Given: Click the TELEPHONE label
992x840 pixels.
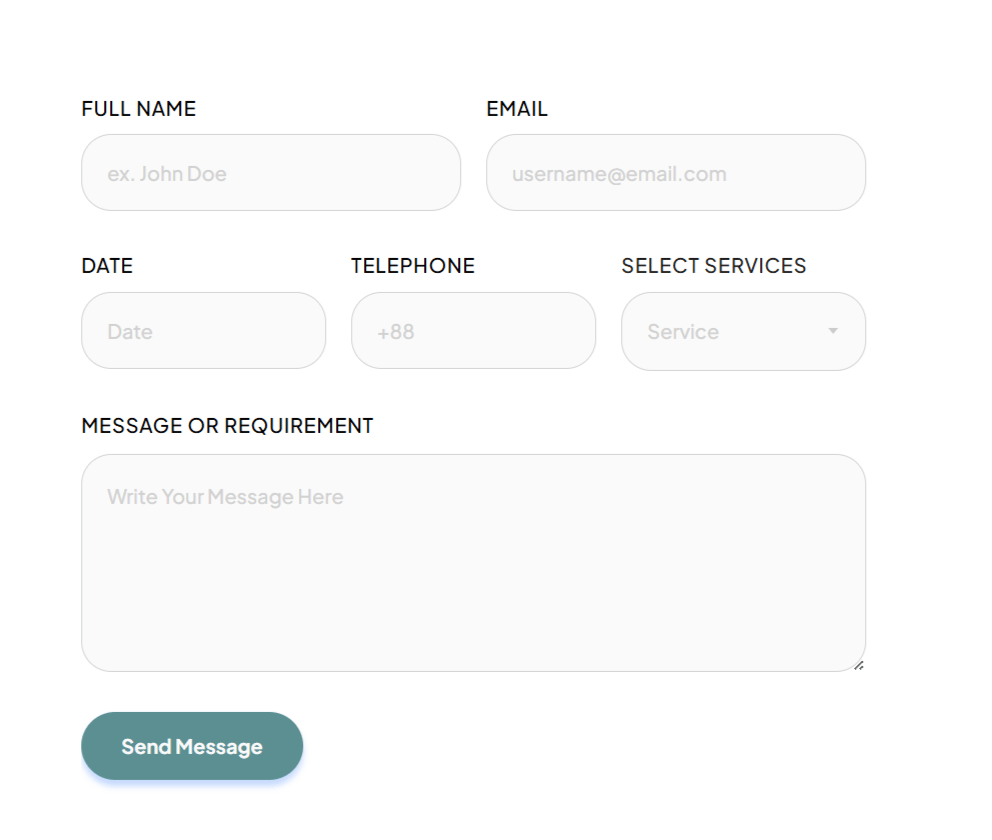Looking at the screenshot, I should tap(412, 266).
